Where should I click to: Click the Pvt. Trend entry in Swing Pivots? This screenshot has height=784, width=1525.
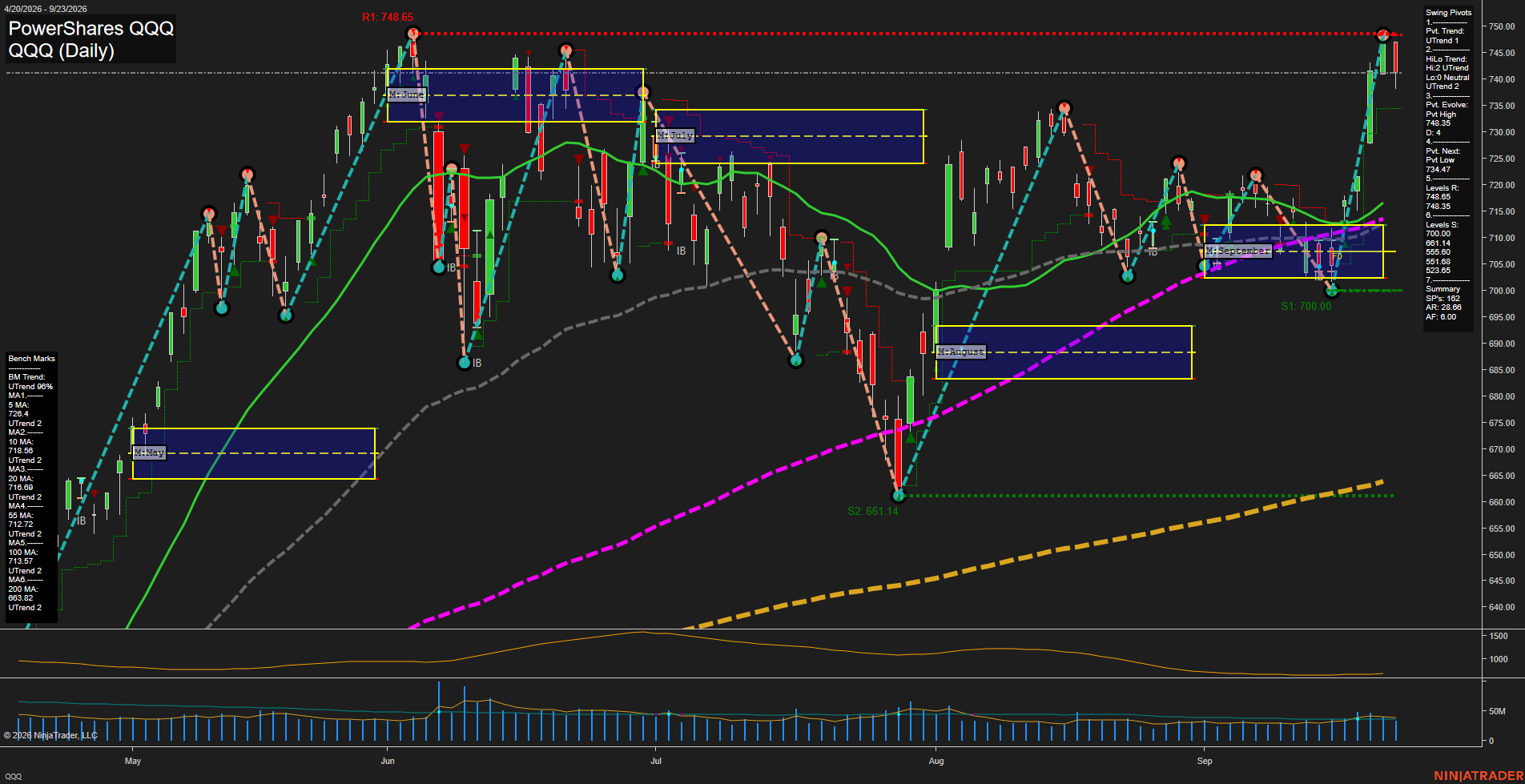(x=1445, y=36)
